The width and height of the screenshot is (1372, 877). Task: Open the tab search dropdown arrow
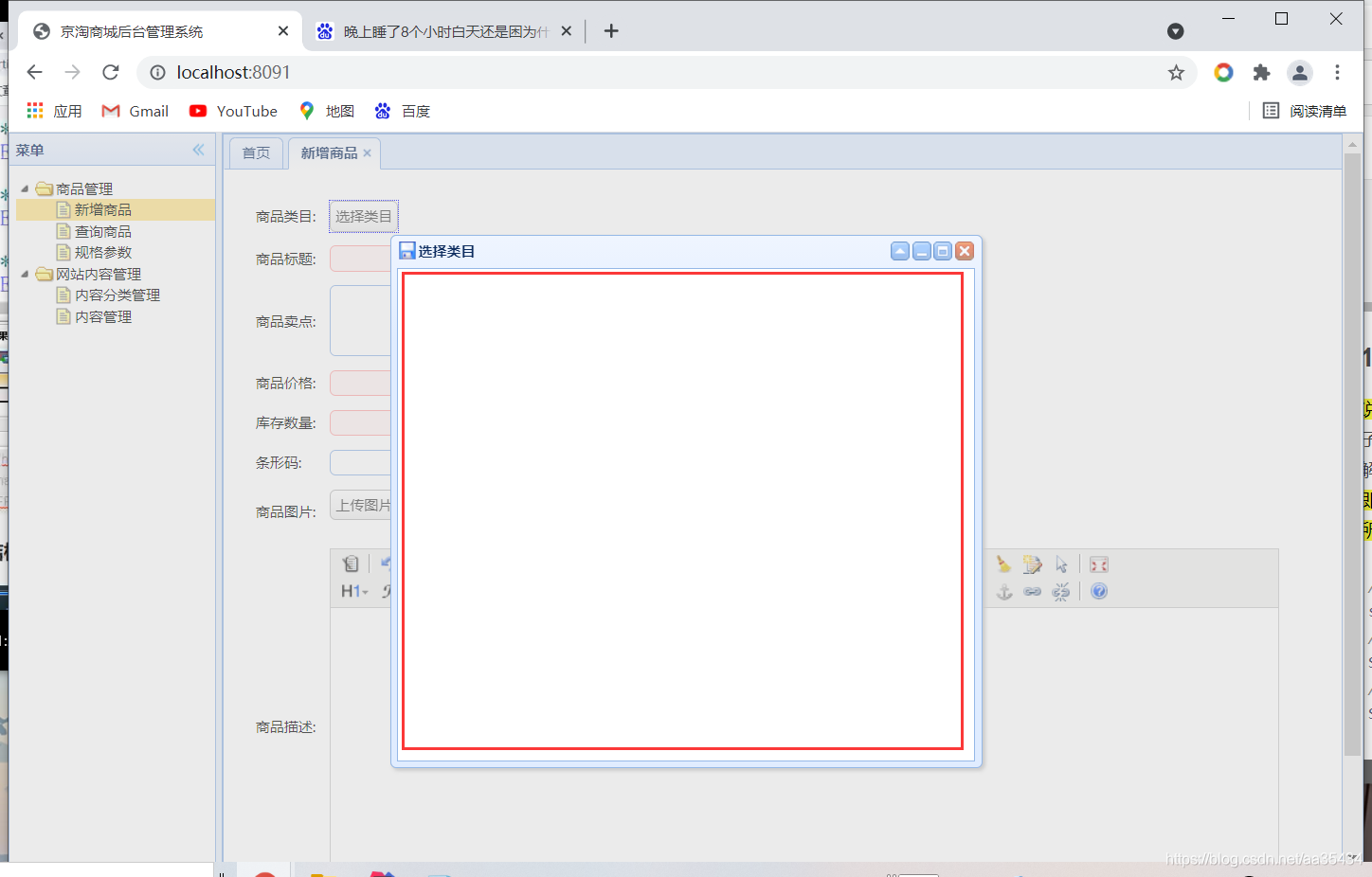click(x=1176, y=31)
